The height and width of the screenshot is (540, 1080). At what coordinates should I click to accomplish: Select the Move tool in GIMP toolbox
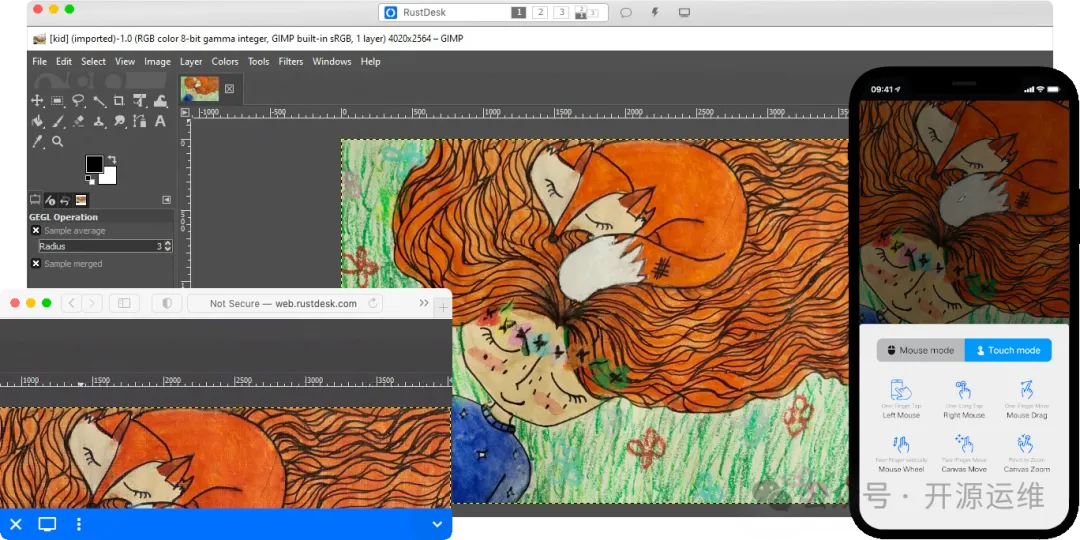[37, 101]
